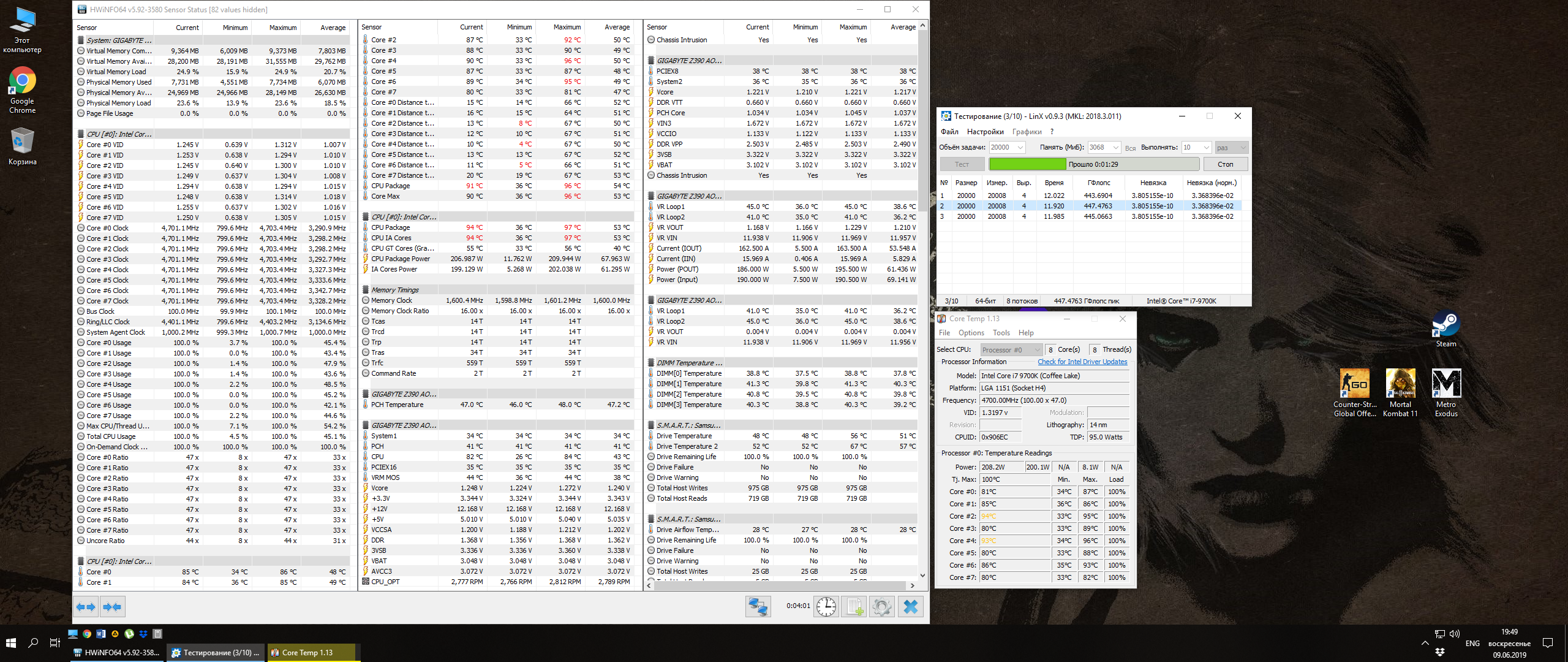
Task: Open the 'Настройки' menu in LinX
Action: [x=985, y=132]
